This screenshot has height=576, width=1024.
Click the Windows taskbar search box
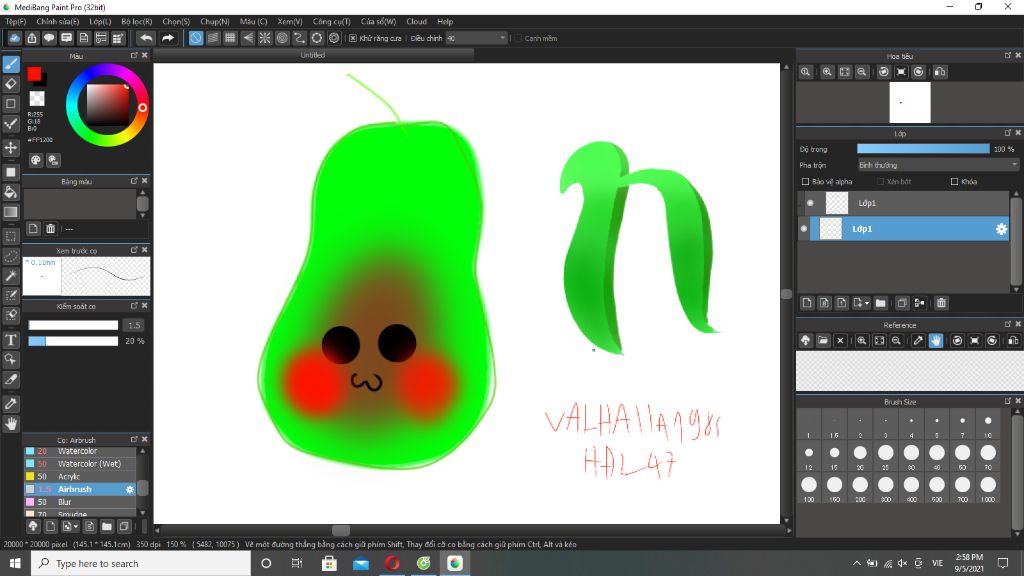tap(140, 563)
